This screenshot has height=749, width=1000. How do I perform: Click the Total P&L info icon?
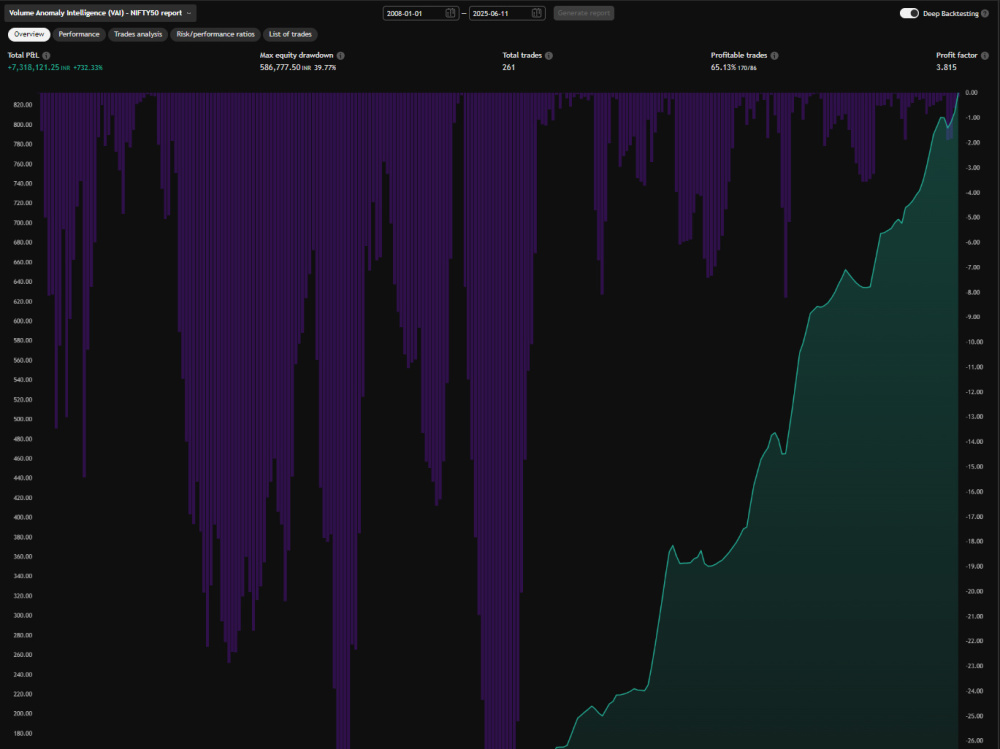[46, 56]
